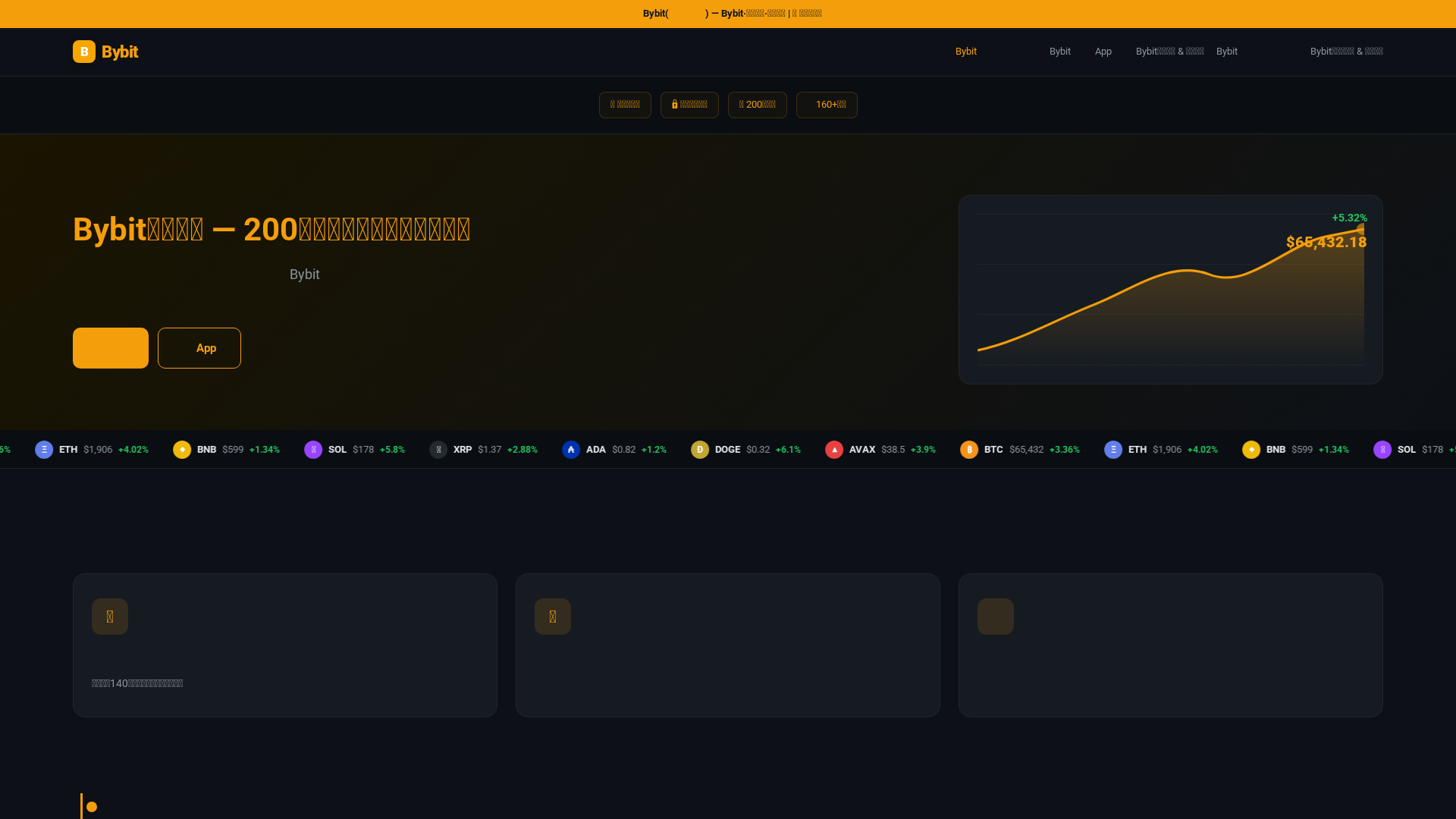
Task: Click the XRP coin icon in the price ticker
Action: 439,450
